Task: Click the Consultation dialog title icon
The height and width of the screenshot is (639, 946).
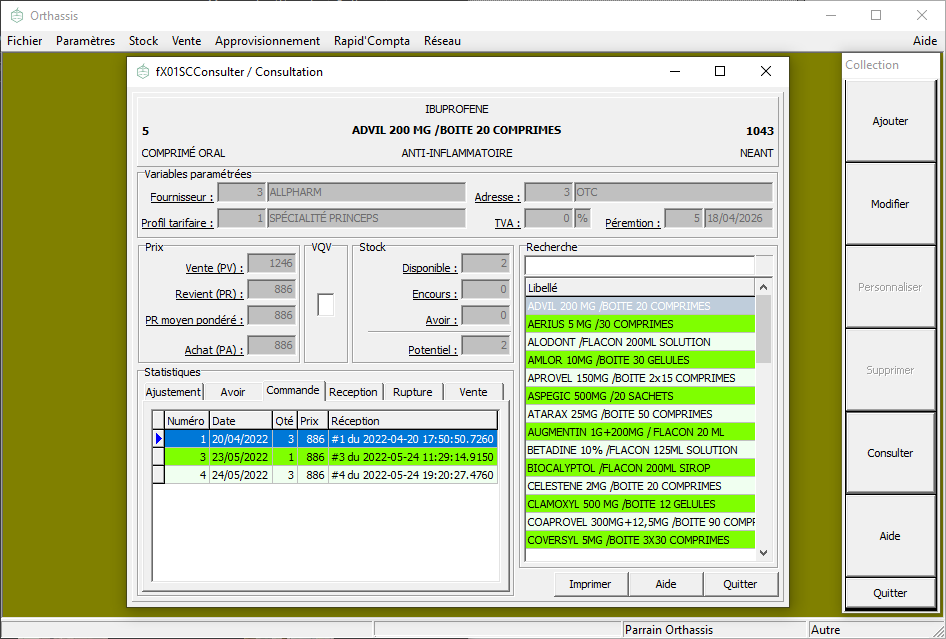Action: pos(143,72)
